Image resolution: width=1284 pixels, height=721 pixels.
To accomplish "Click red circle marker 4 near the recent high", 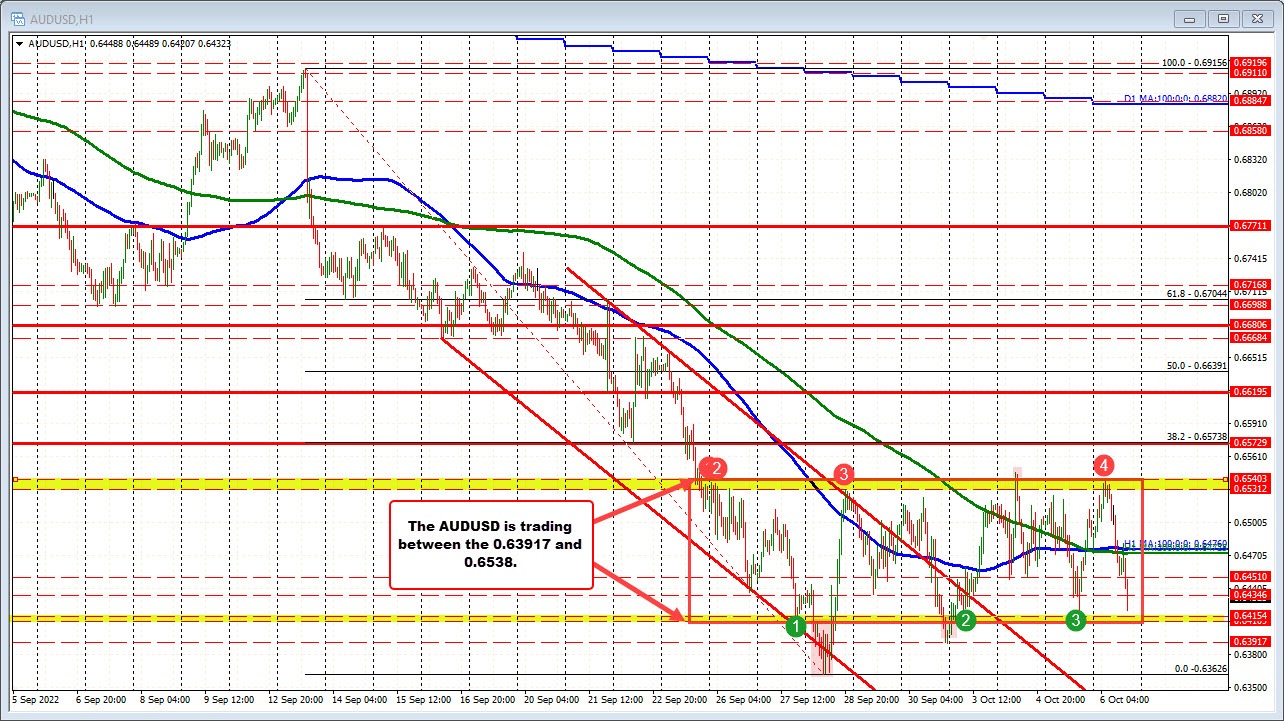I will click(x=1103, y=465).
